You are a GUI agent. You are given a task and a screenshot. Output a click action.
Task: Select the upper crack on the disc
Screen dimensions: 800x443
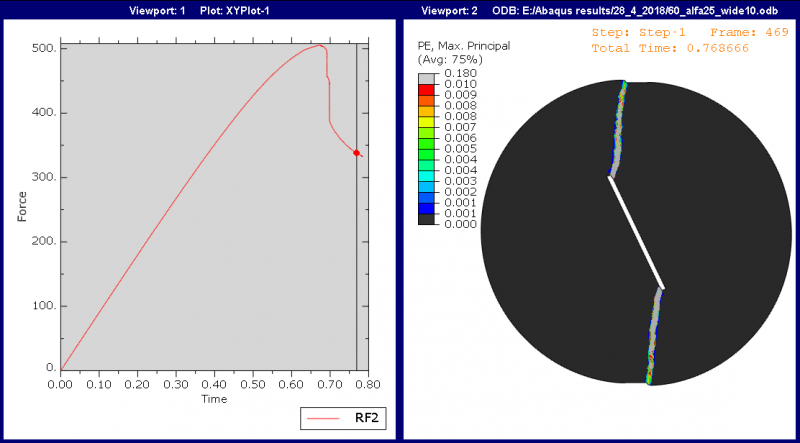point(617,130)
